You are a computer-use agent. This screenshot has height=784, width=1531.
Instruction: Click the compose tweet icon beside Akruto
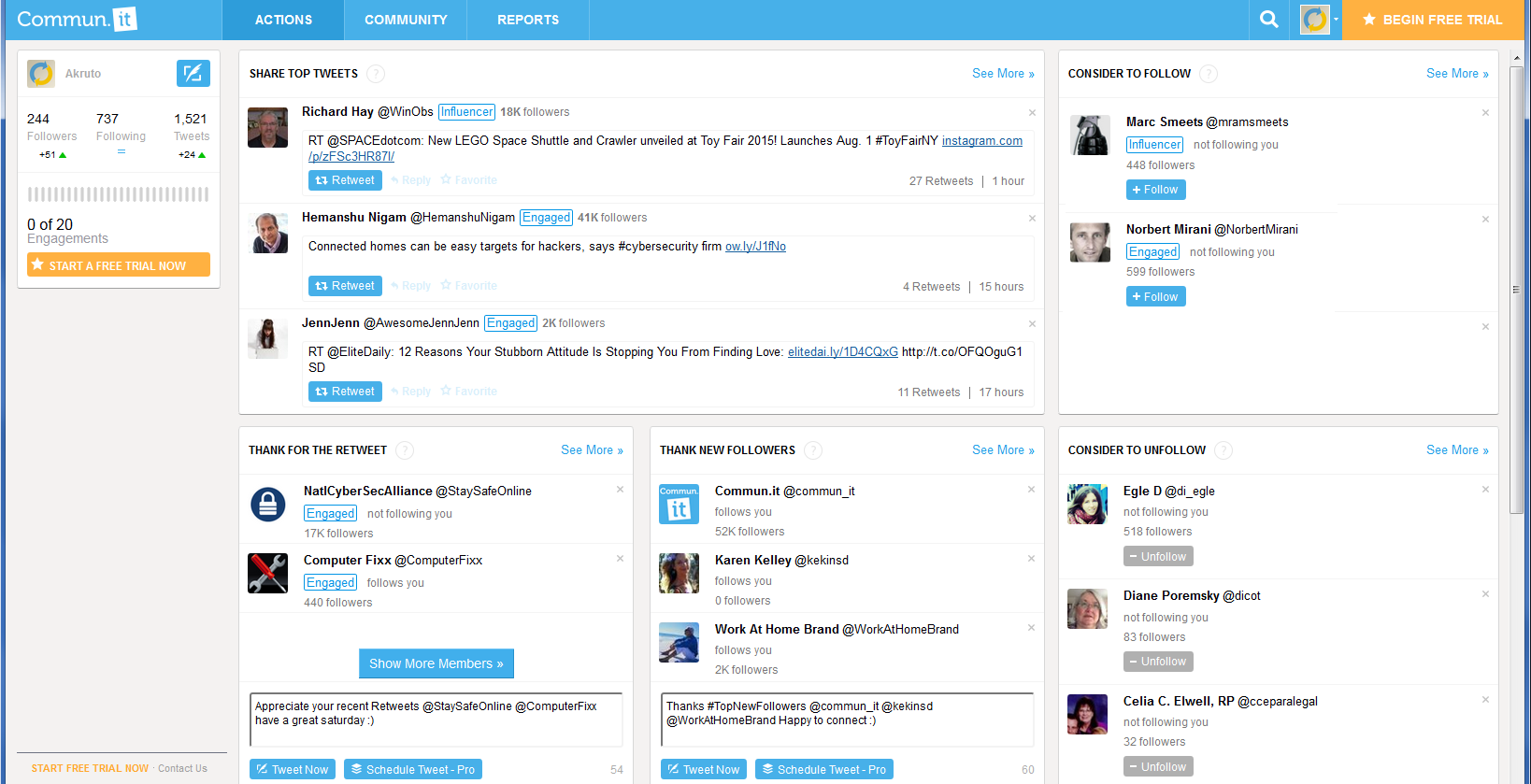tap(193, 73)
